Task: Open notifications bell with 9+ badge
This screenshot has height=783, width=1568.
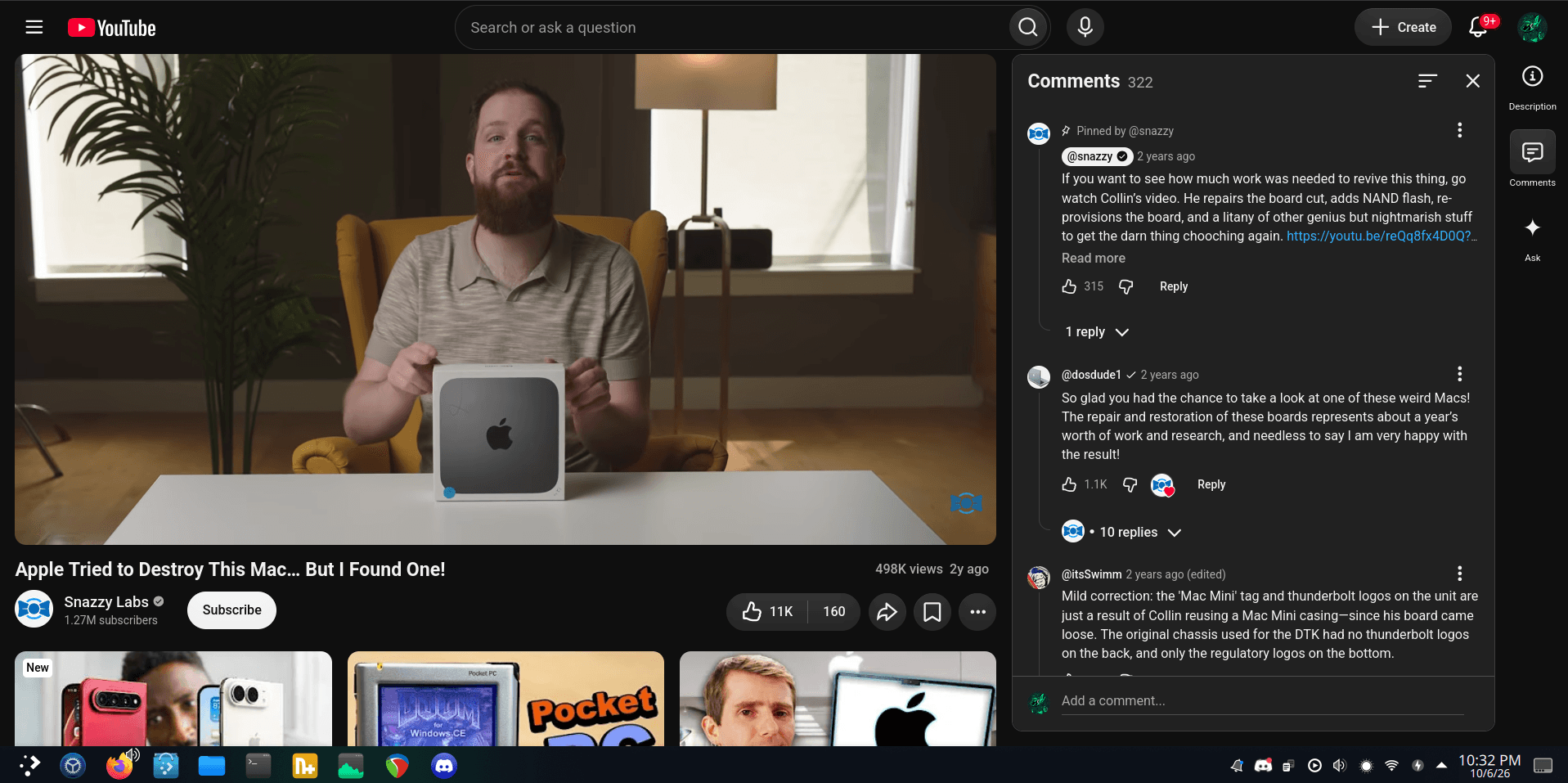Action: [1478, 27]
